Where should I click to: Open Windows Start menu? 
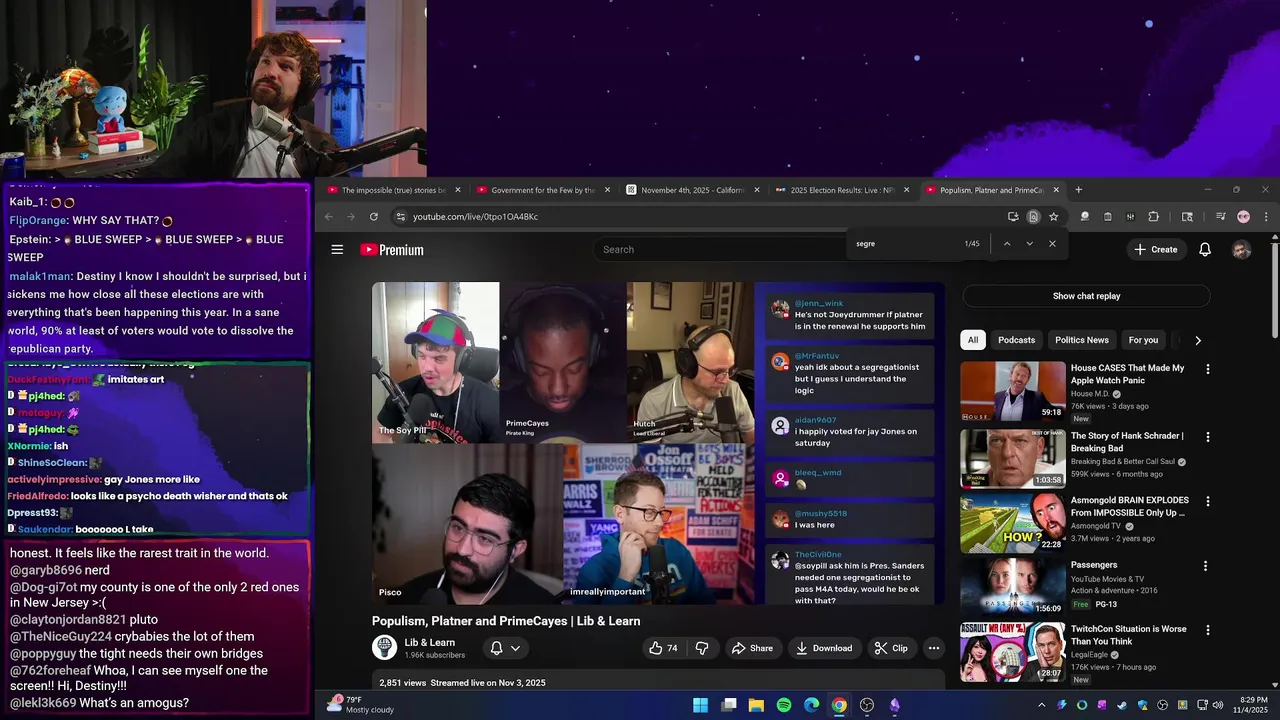tap(701, 705)
